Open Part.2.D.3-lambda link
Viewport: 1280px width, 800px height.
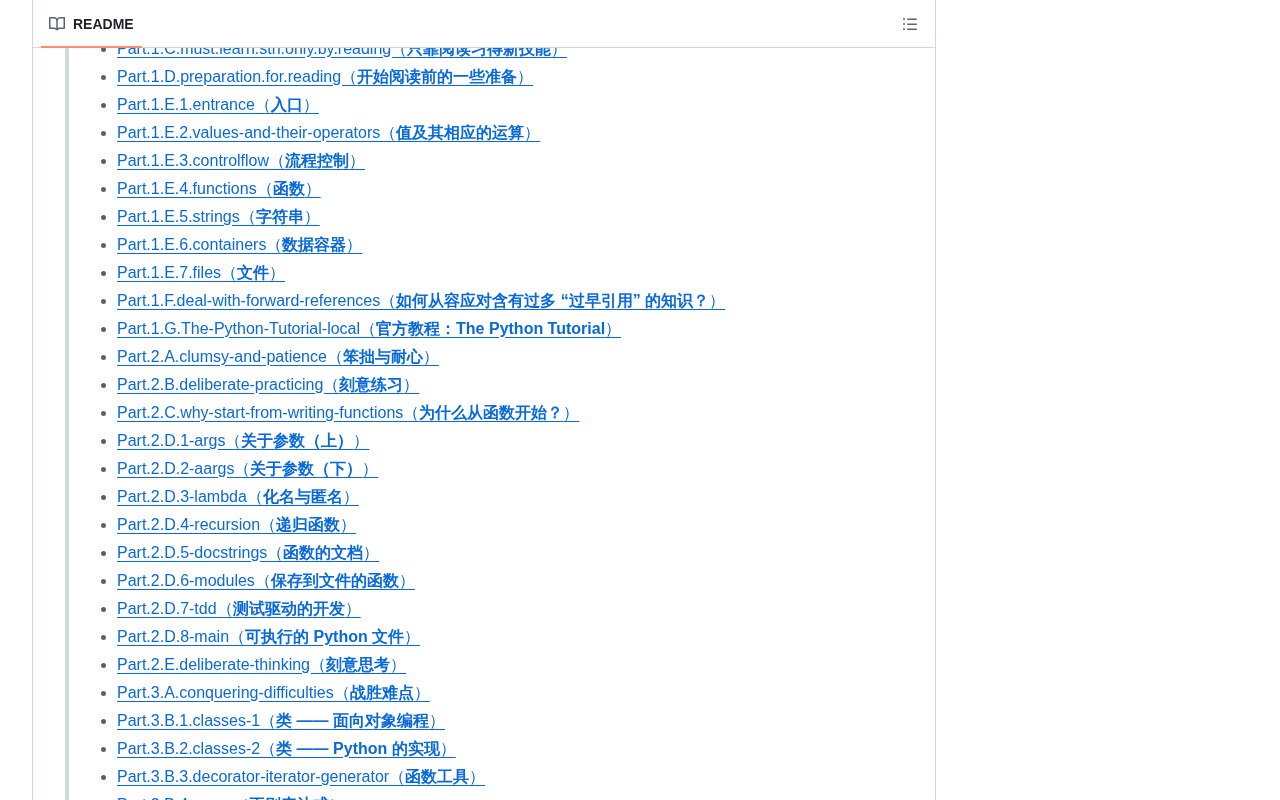click(238, 497)
